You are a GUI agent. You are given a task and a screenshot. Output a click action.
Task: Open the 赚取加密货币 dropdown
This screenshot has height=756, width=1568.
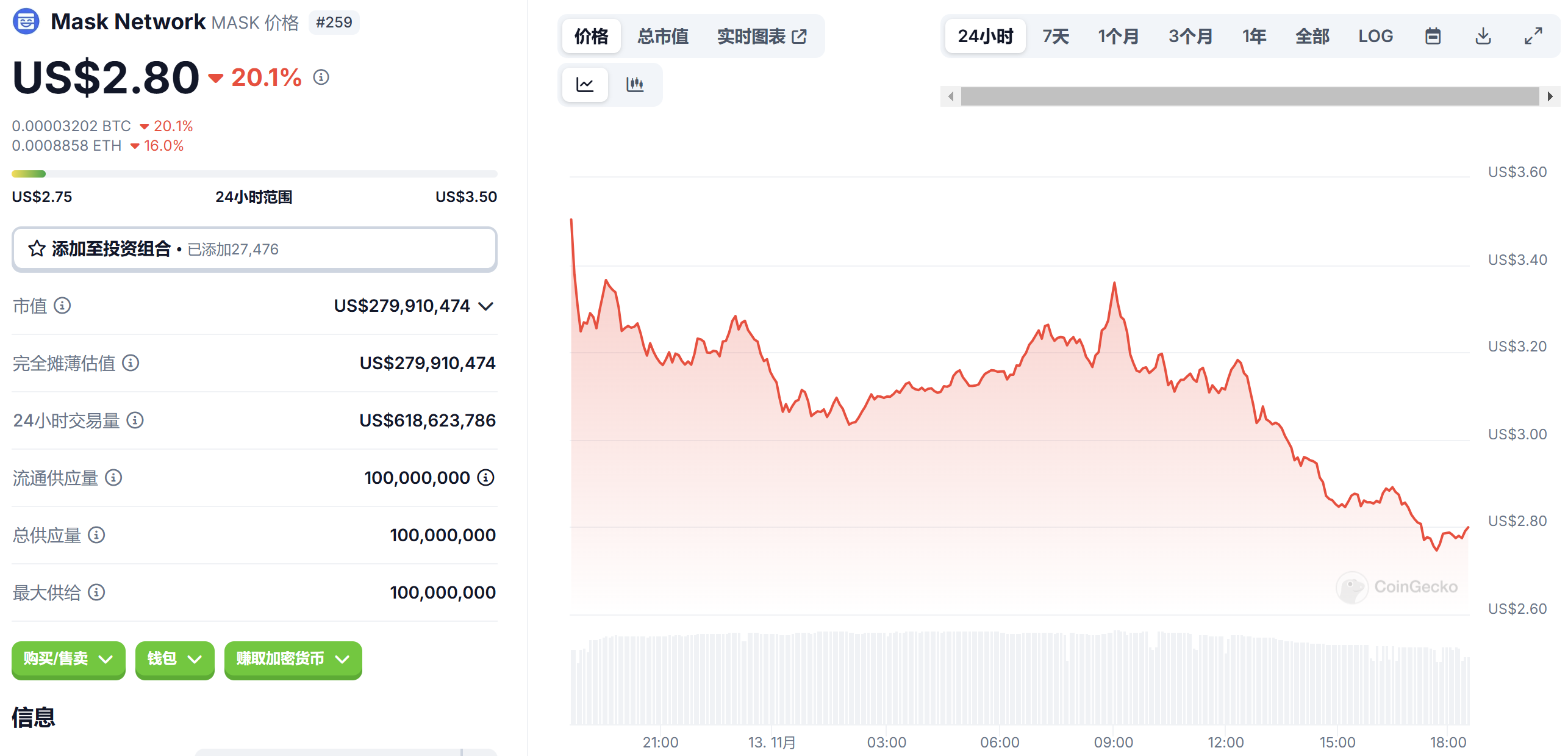pyautogui.click(x=293, y=658)
